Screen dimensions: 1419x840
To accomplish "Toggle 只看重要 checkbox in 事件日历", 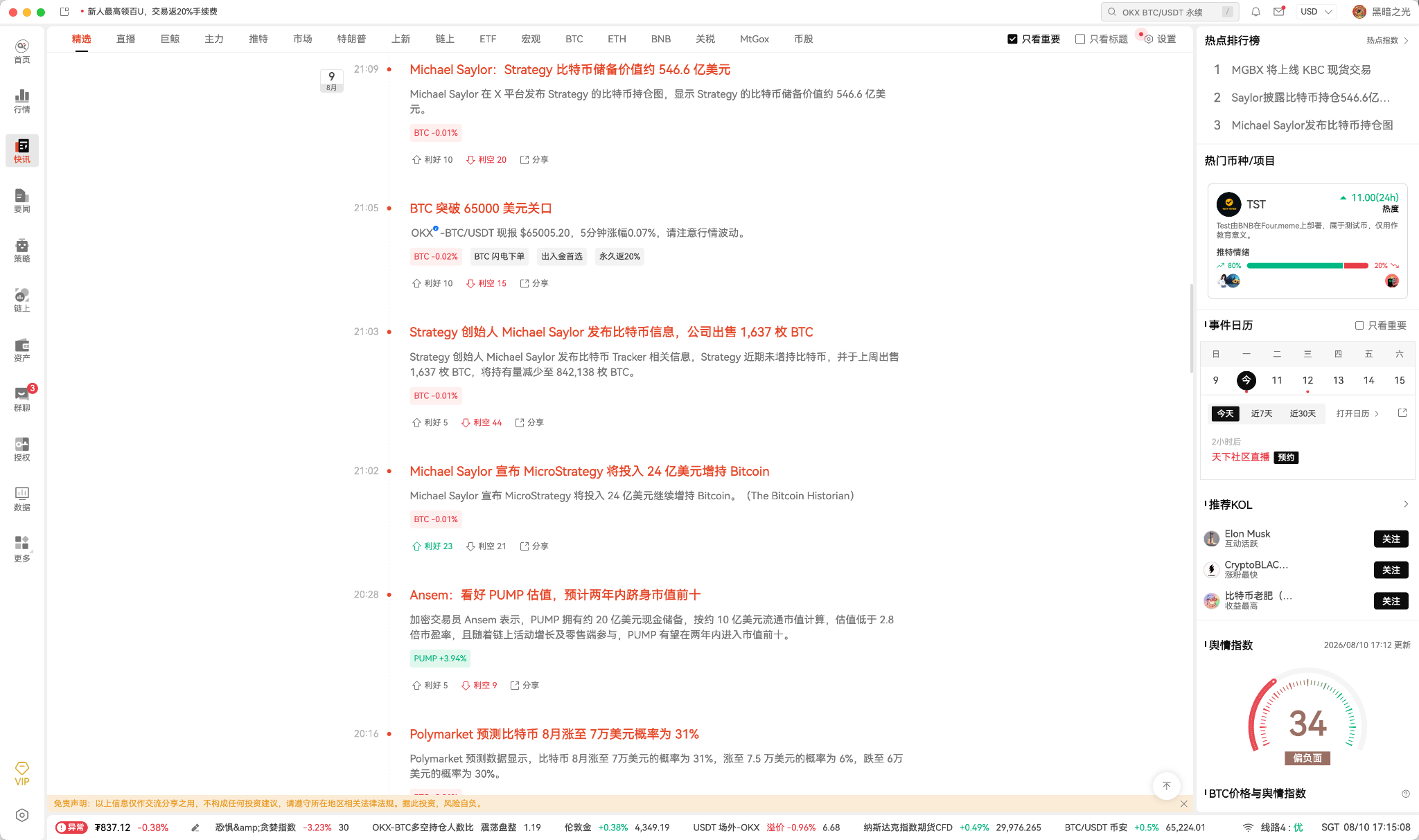I will click(1359, 325).
